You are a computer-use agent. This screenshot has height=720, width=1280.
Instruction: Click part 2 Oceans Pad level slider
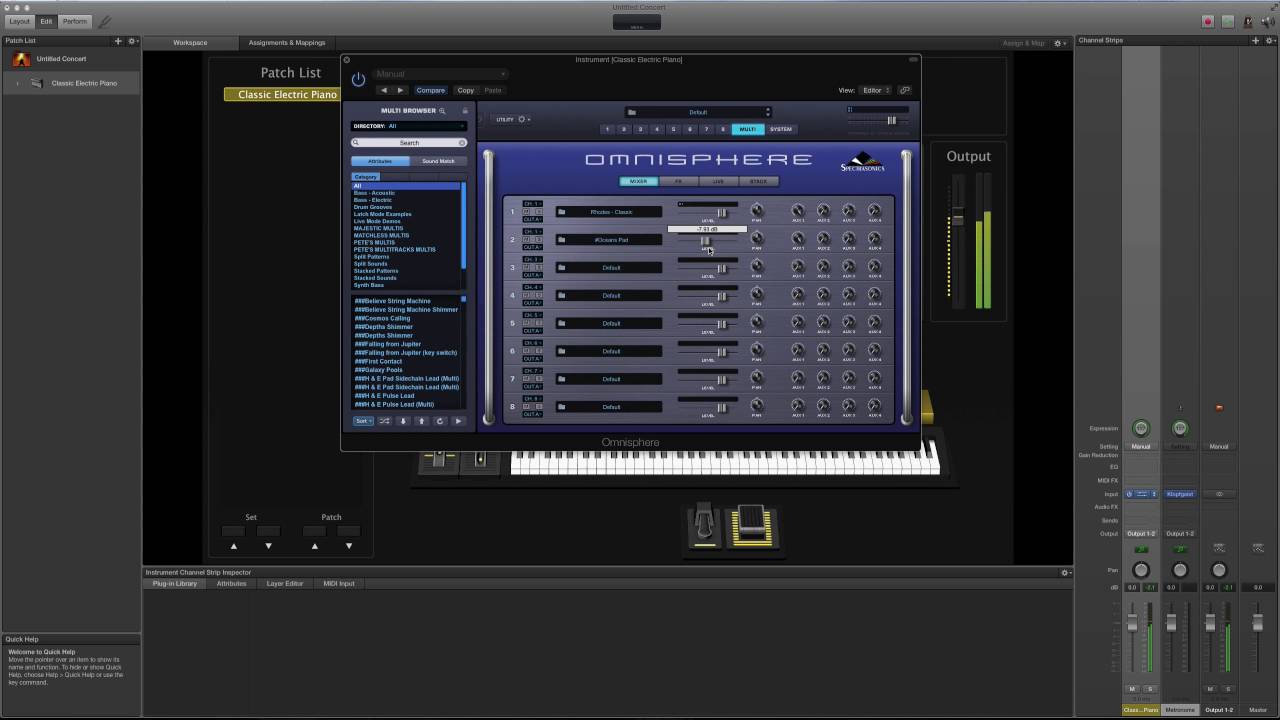(x=706, y=241)
